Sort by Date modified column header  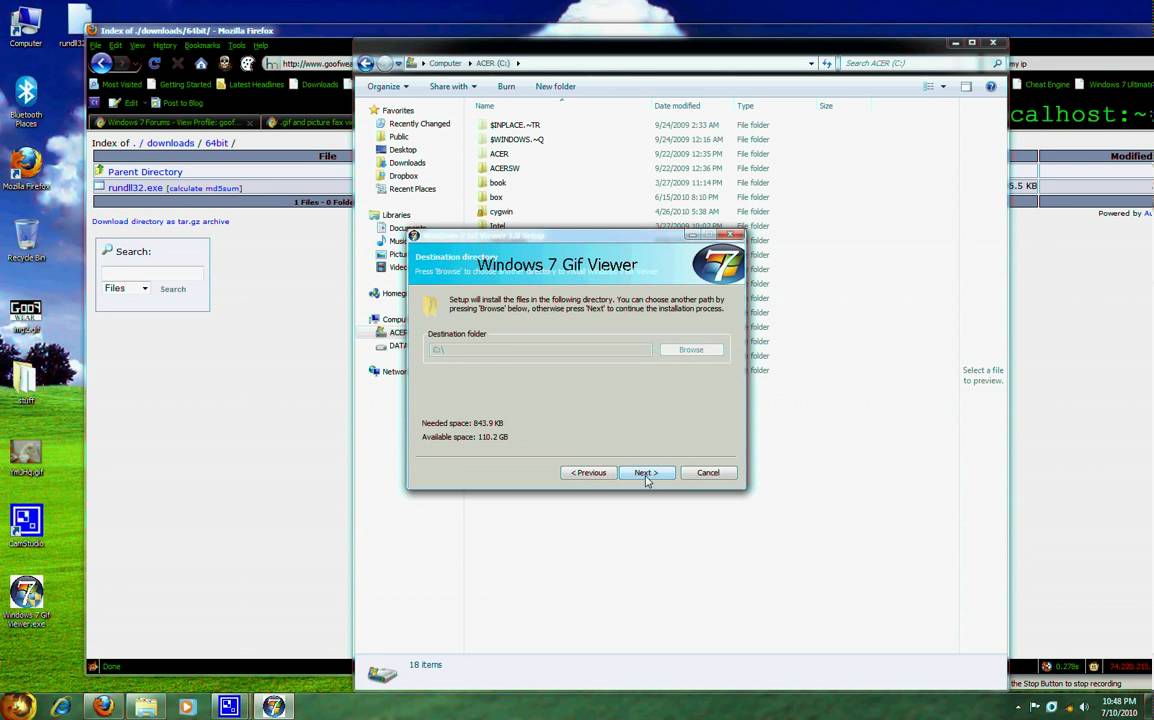click(x=677, y=106)
